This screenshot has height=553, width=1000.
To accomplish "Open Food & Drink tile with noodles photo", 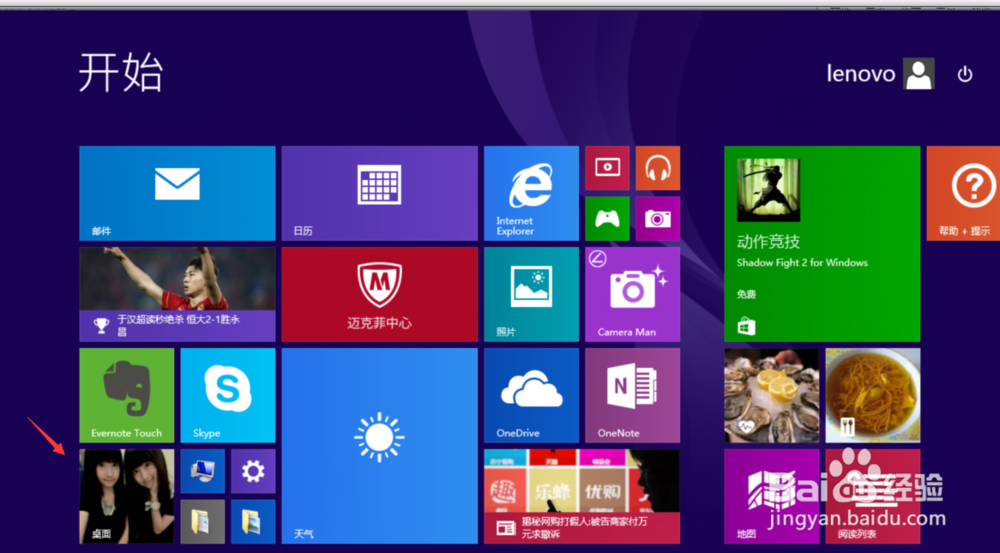I will [873, 395].
